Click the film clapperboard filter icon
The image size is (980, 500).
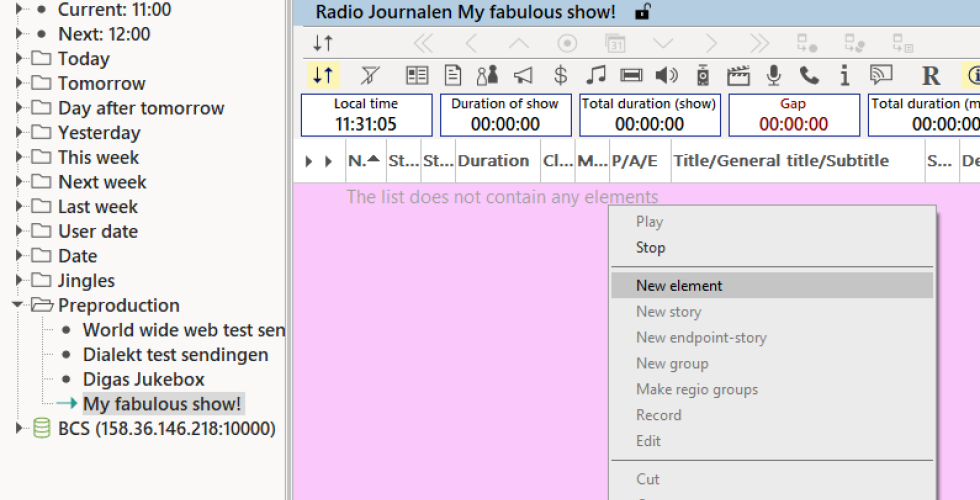[738, 75]
